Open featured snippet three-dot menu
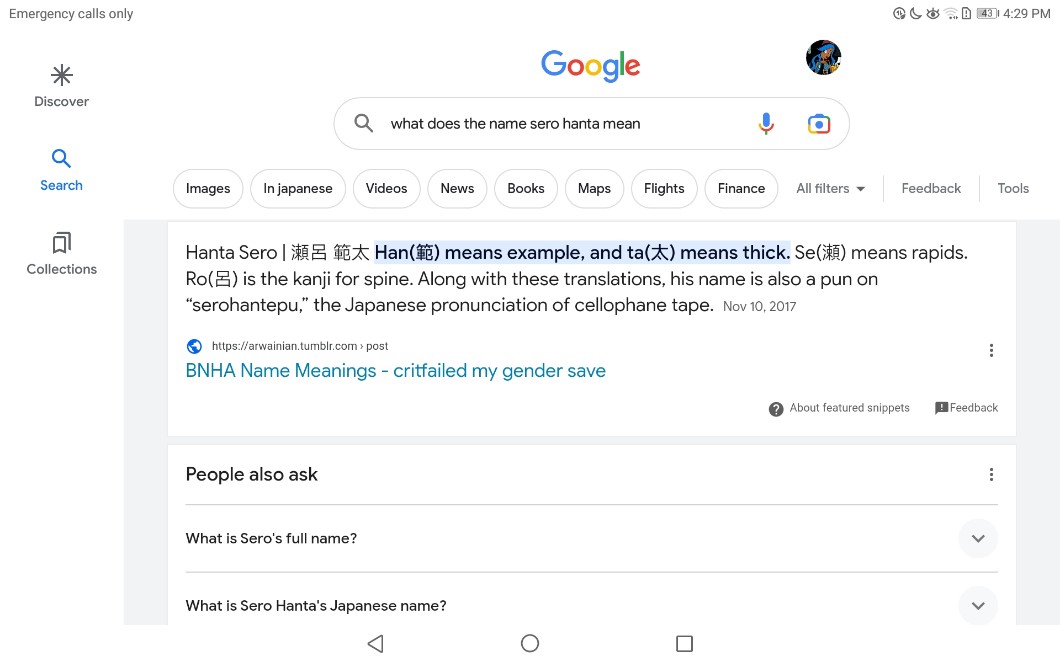 (990, 350)
